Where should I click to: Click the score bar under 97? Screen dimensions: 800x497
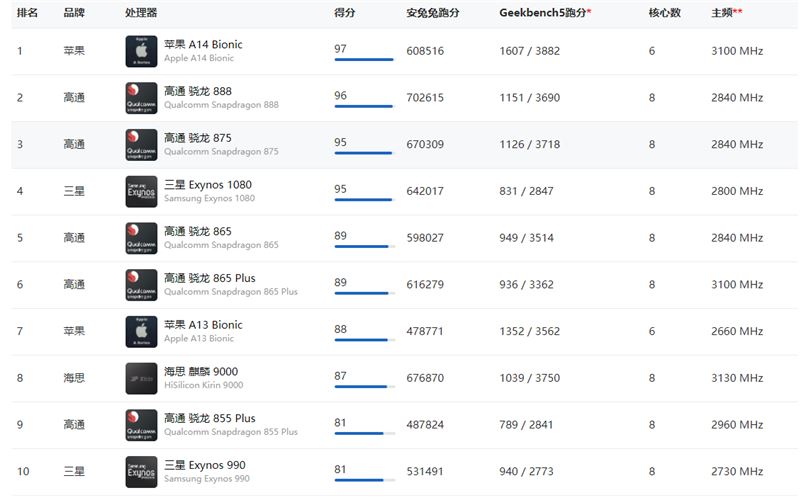point(364,60)
